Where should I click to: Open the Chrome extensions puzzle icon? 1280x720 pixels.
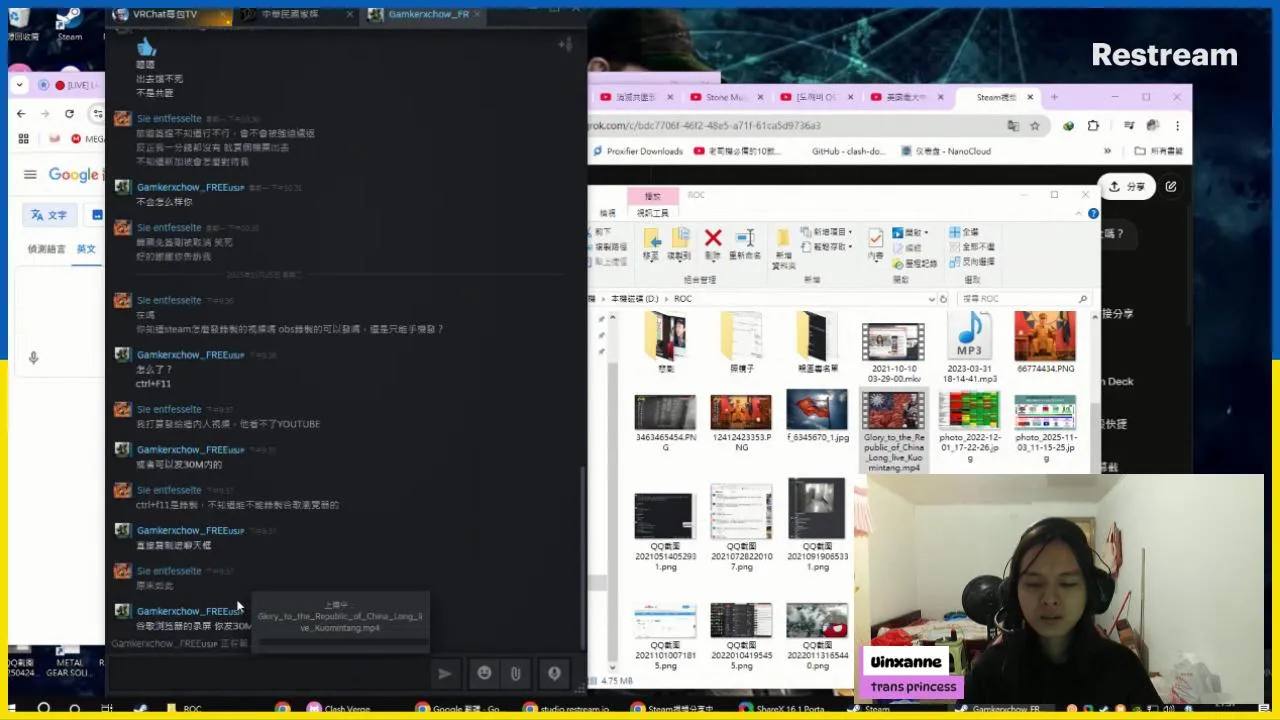coord(1093,126)
